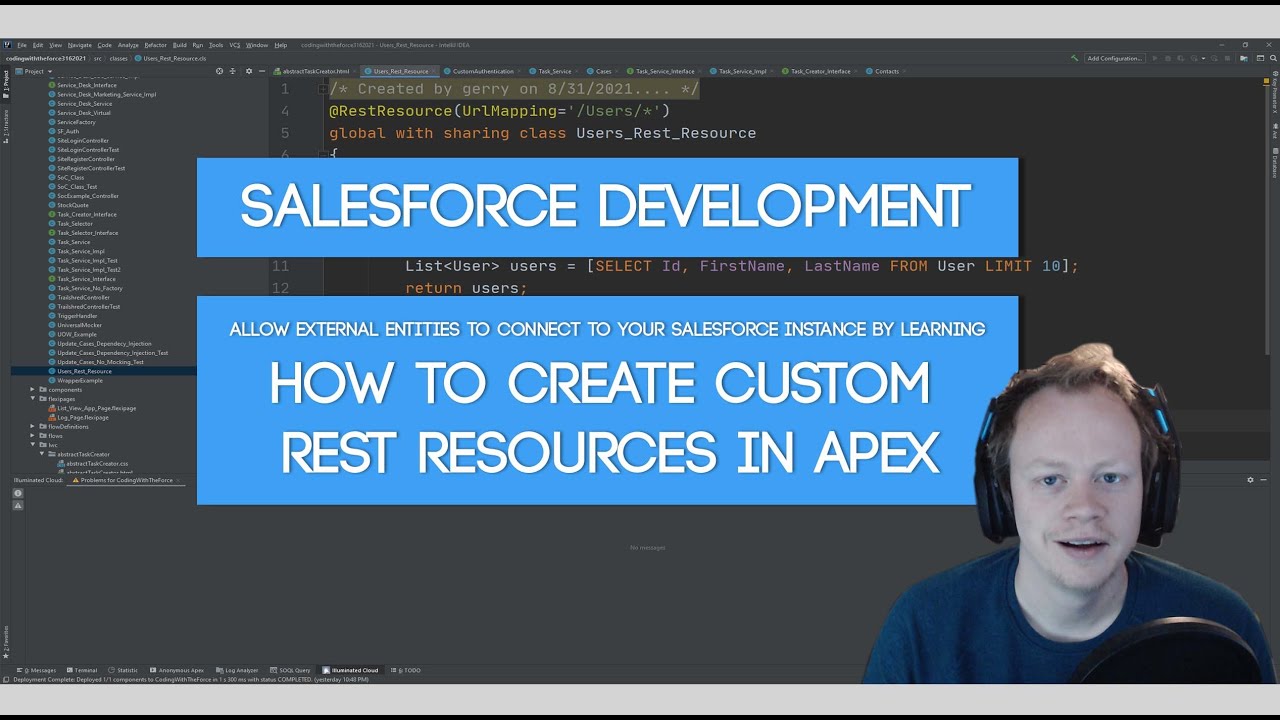Select the Illuminated Cloud tool window
1280x720 pixels.
click(x=350, y=670)
